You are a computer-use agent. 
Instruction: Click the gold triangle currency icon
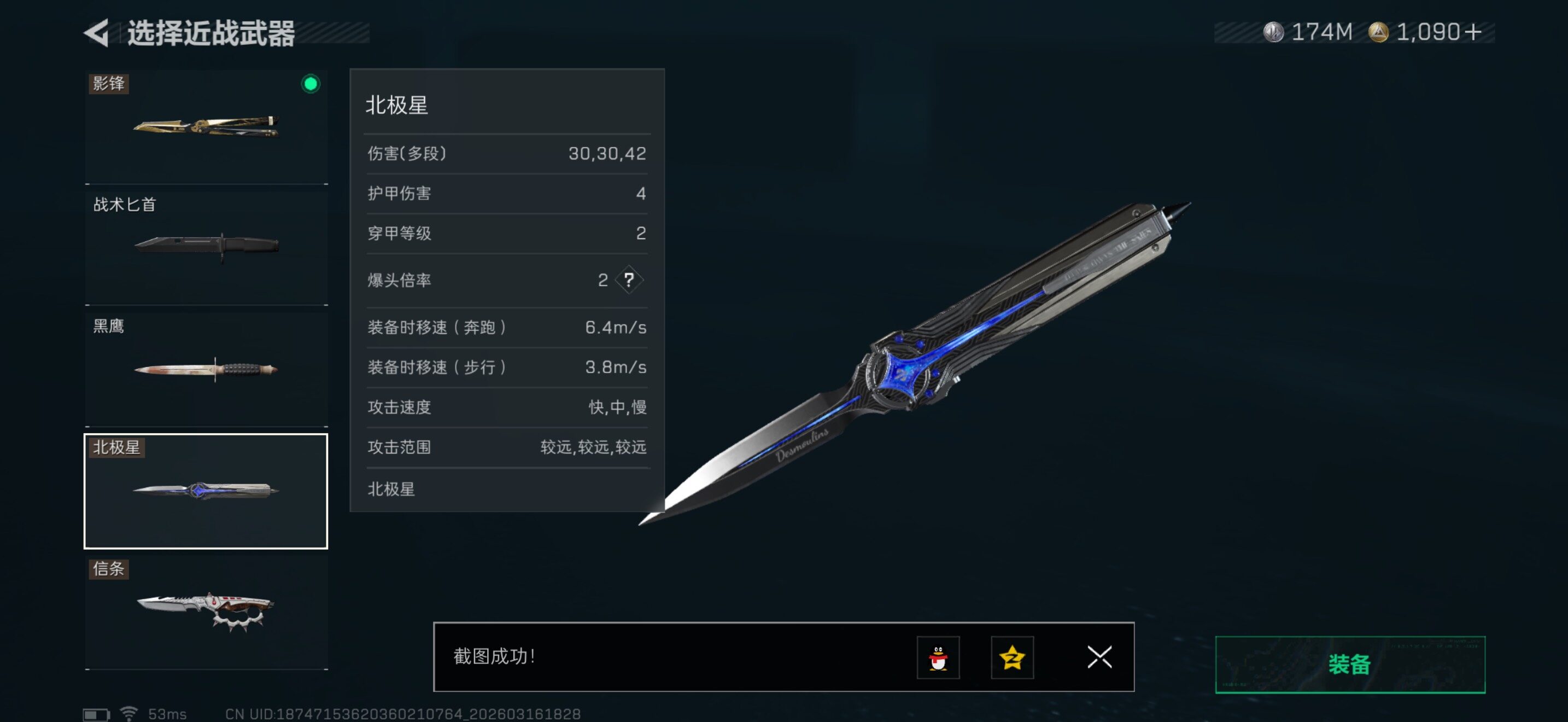click(1378, 32)
